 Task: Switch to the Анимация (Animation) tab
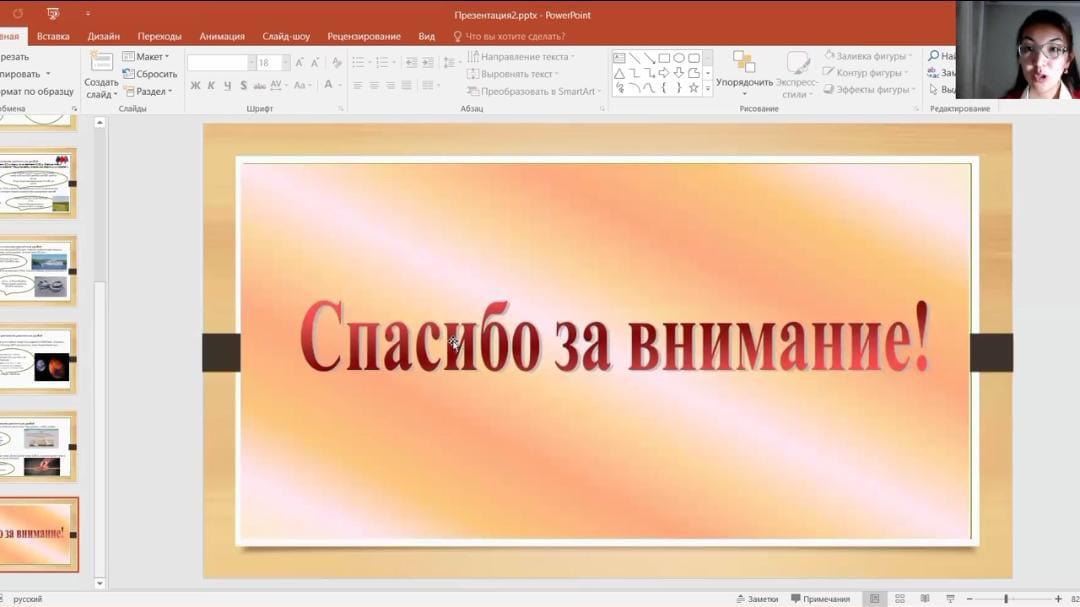(221, 36)
